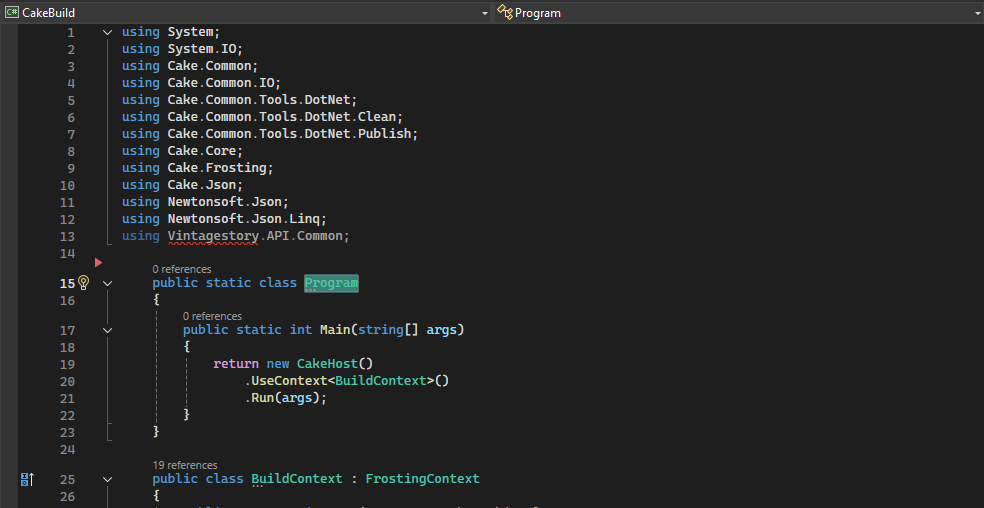Collapse the using directives block
The height and width of the screenshot is (508, 984).
[107, 32]
